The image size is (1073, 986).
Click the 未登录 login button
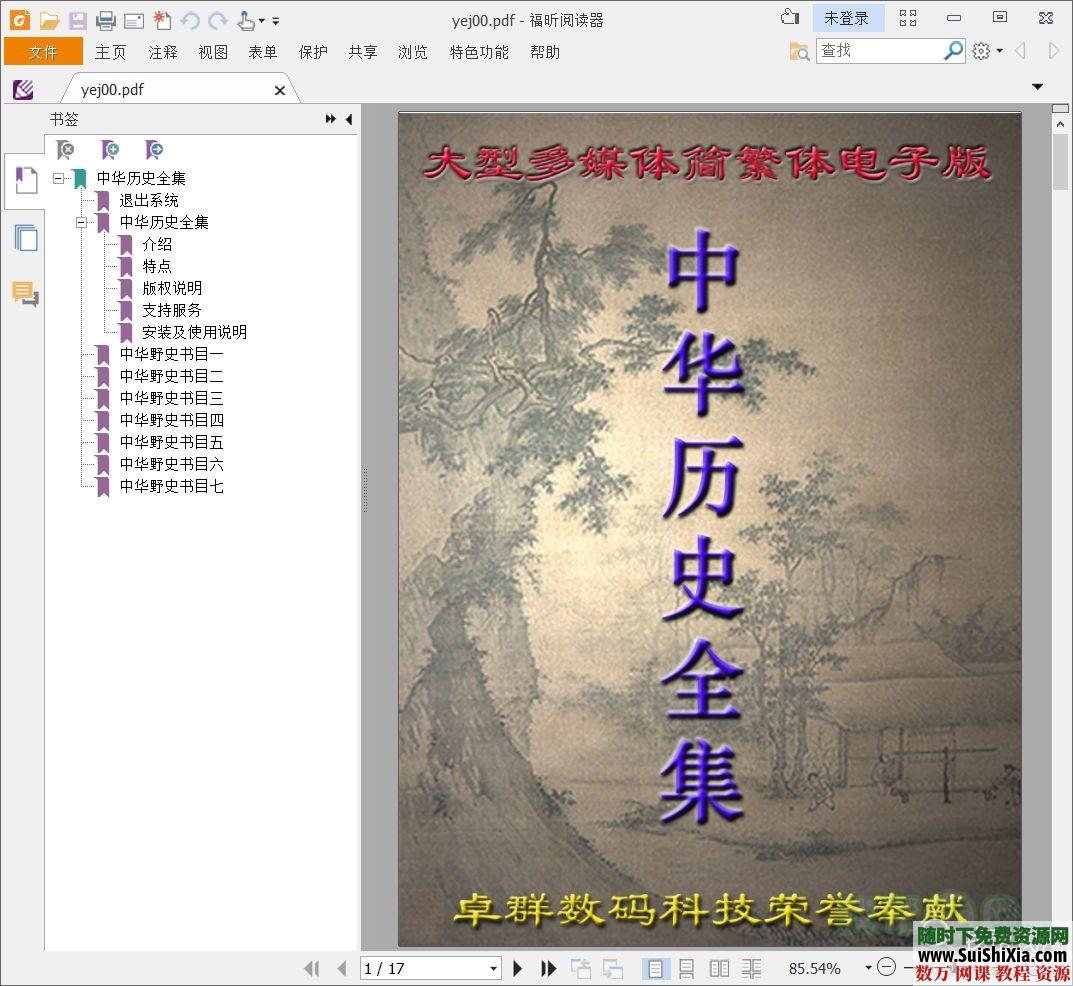tap(849, 17)
